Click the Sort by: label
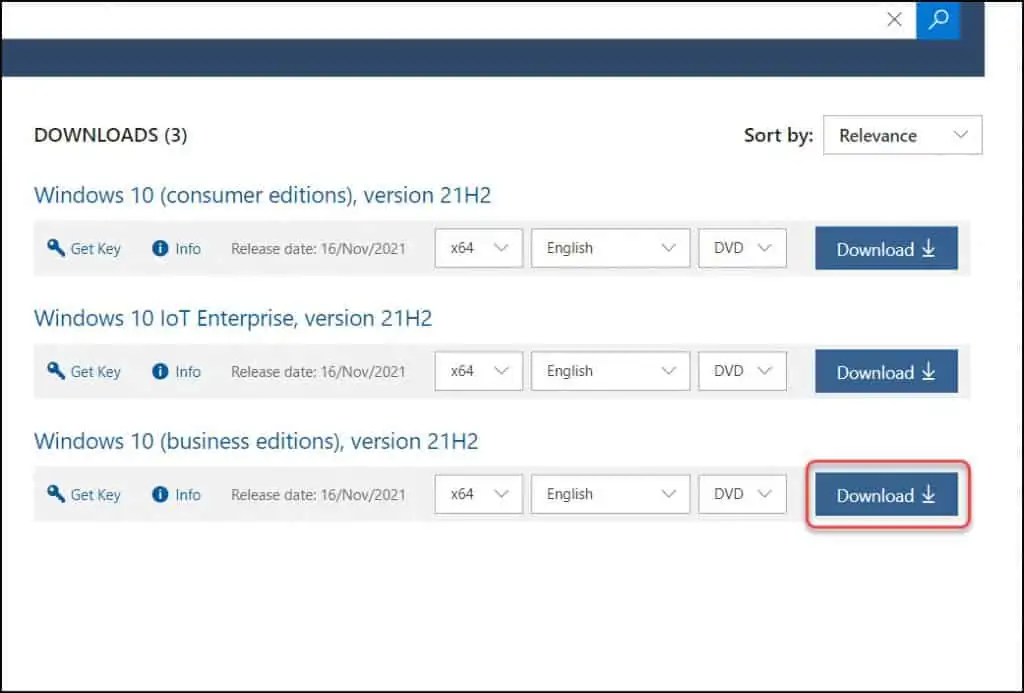This screenshot has width=1024, height=693. click(x=778, y=135)
